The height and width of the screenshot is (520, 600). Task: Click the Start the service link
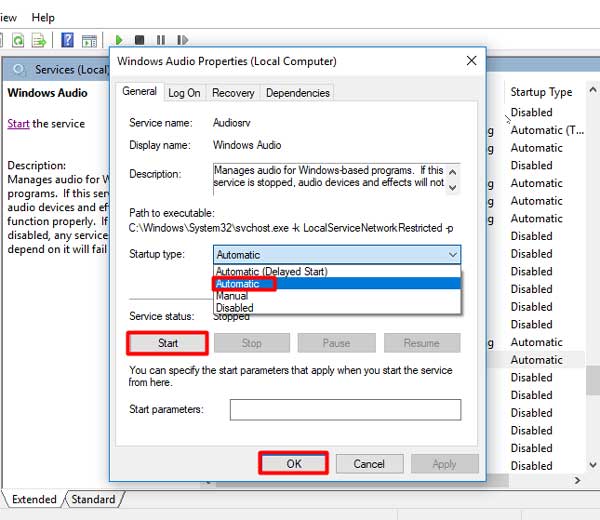[18, 124]
